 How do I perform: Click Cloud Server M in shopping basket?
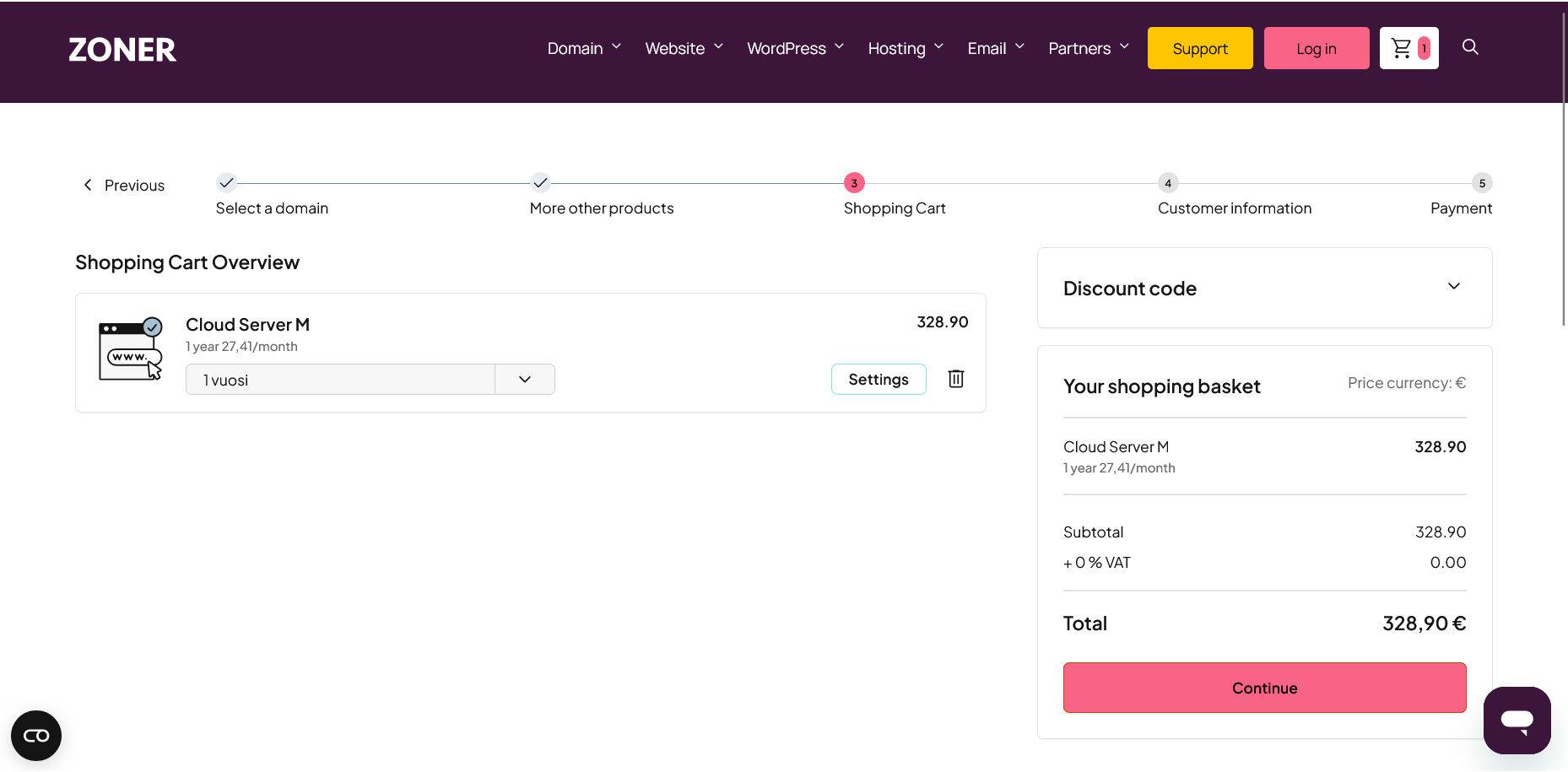pos(1116,446)
